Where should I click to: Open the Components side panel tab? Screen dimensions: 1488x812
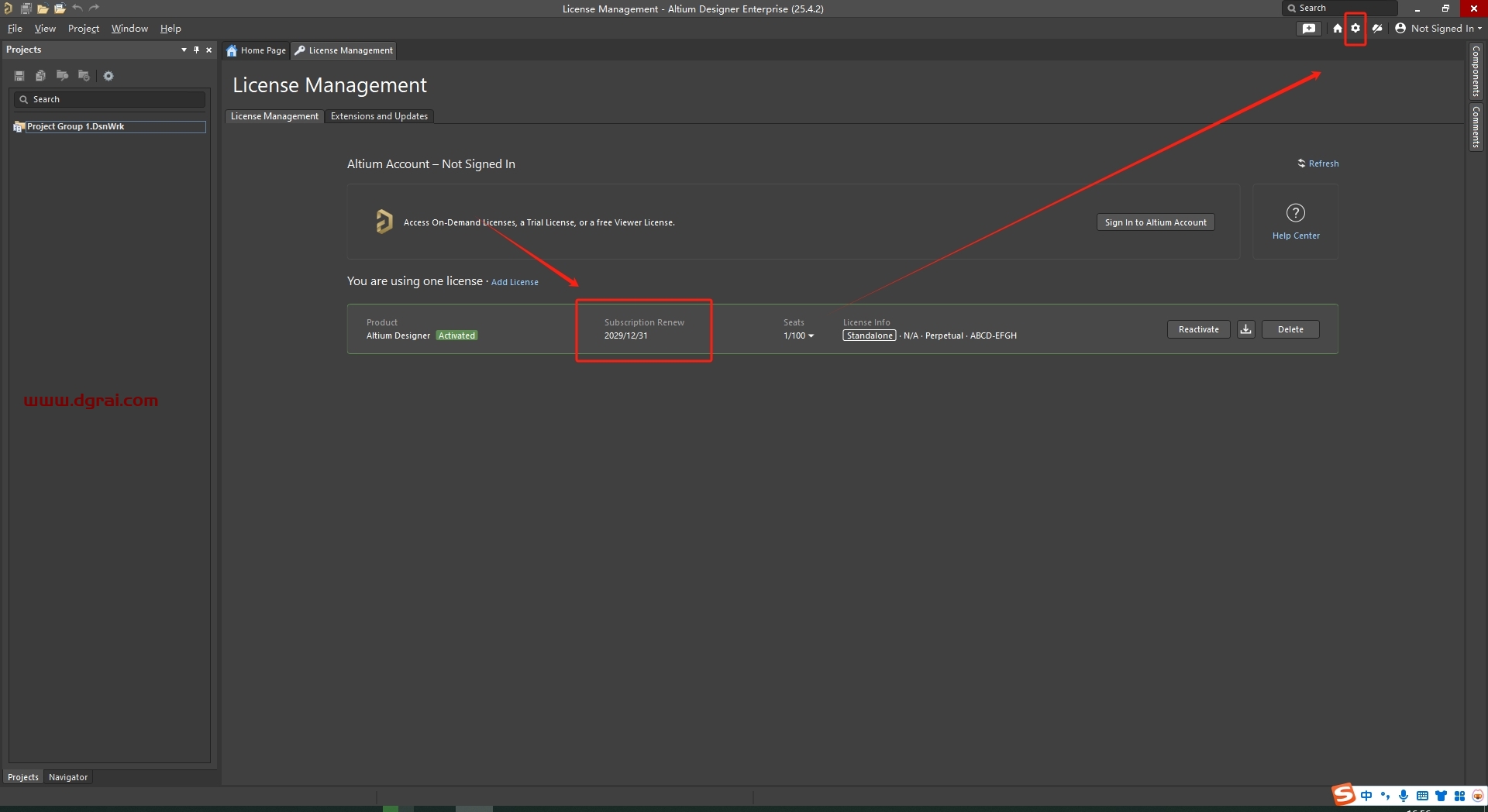coord(1476,71)
